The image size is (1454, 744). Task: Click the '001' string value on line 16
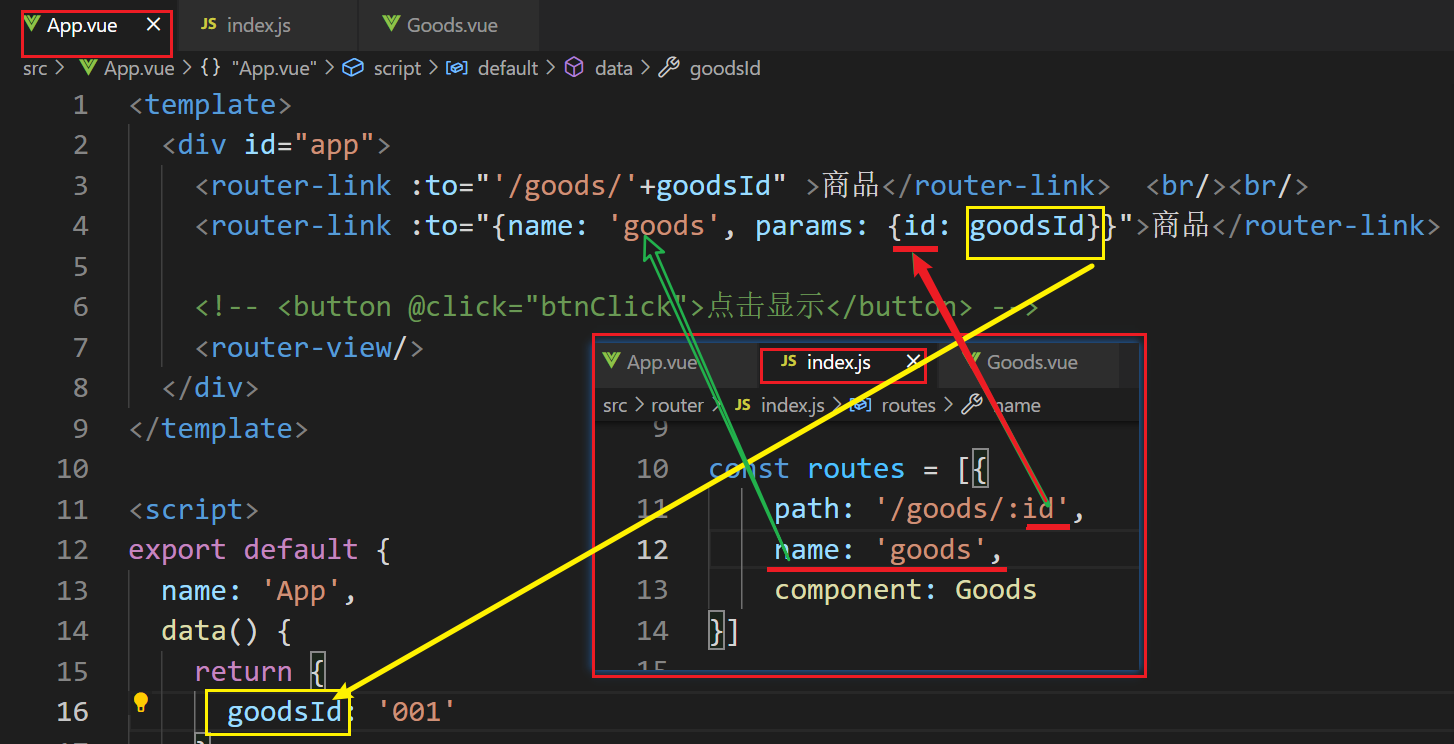tap(417, 711)
